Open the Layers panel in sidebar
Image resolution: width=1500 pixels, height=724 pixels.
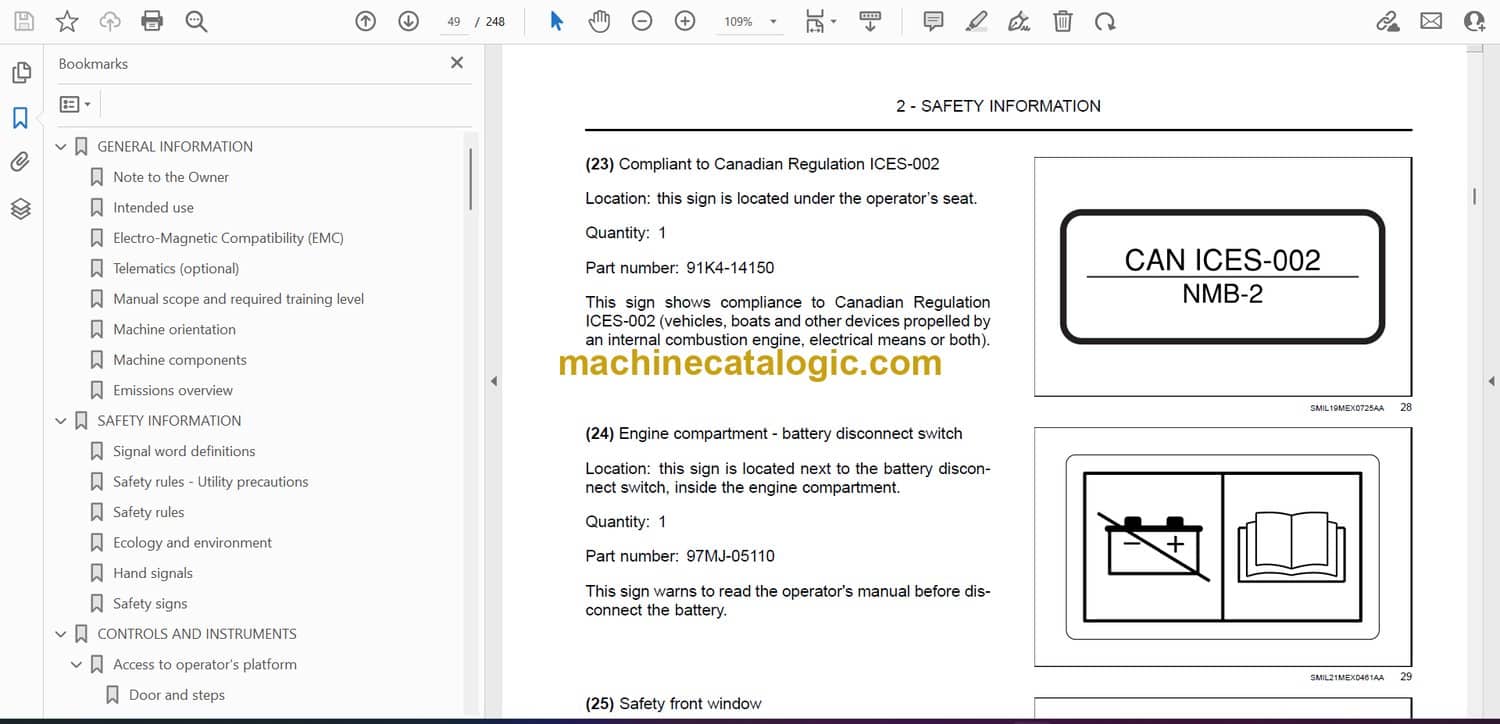(x=20, y=208)
